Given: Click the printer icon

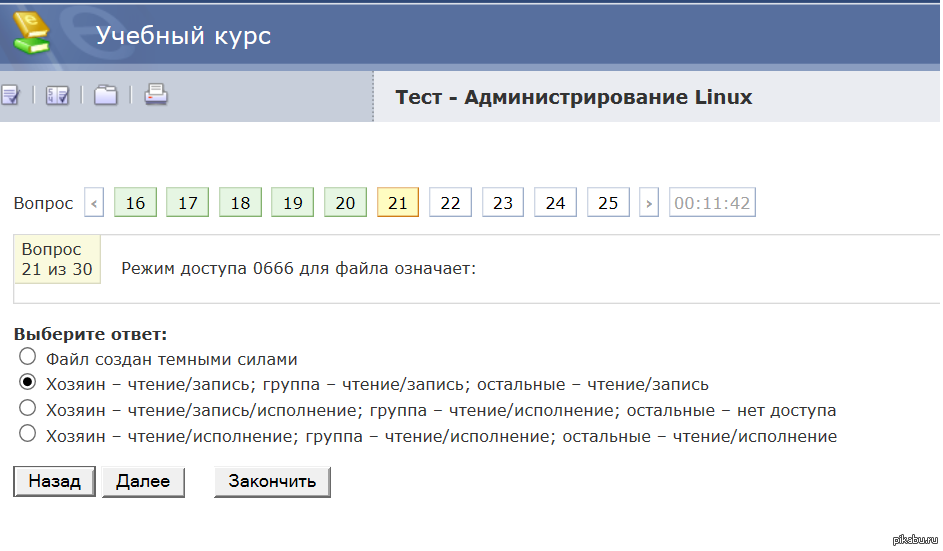Looking at the screenshot, I should pos(155,95).
